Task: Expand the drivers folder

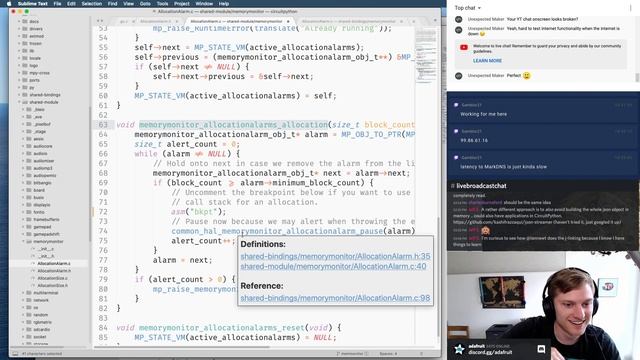Action: point(19,29)
